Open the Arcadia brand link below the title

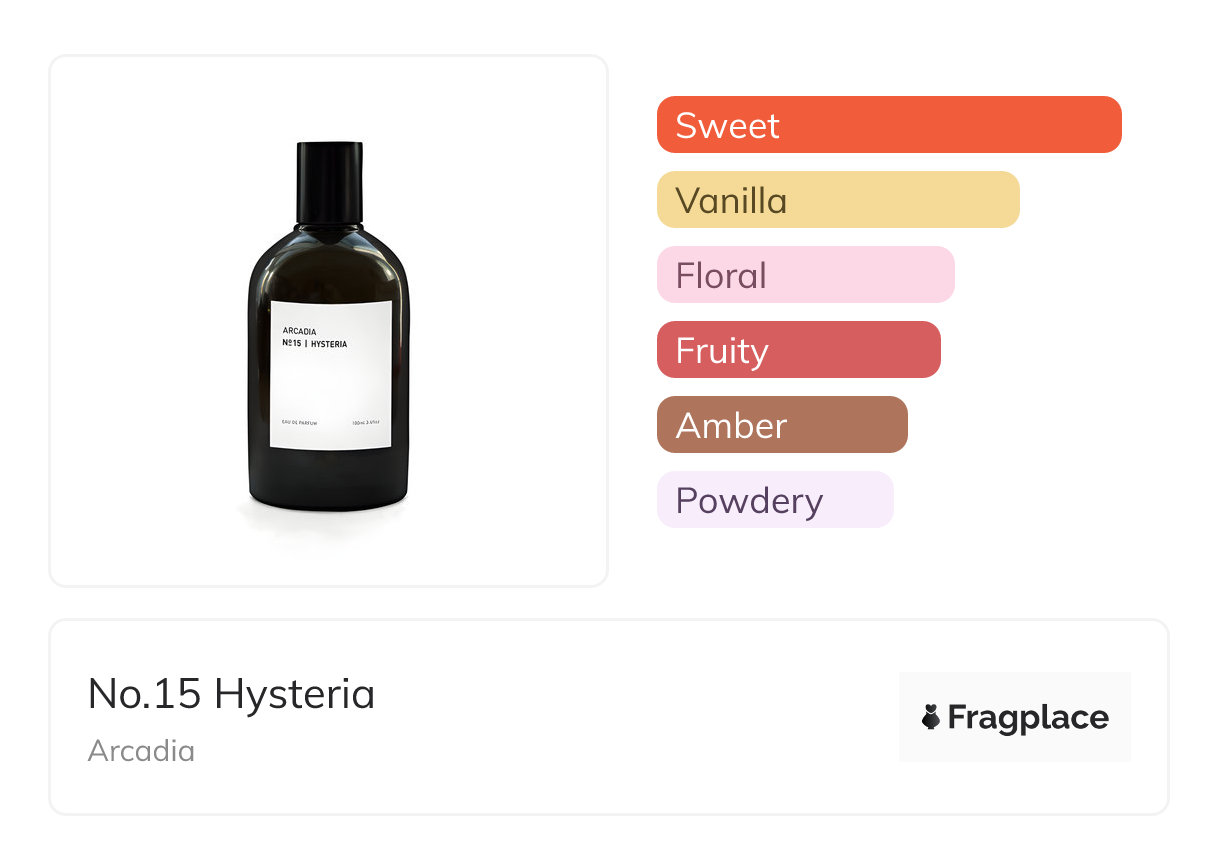[141, 751]
